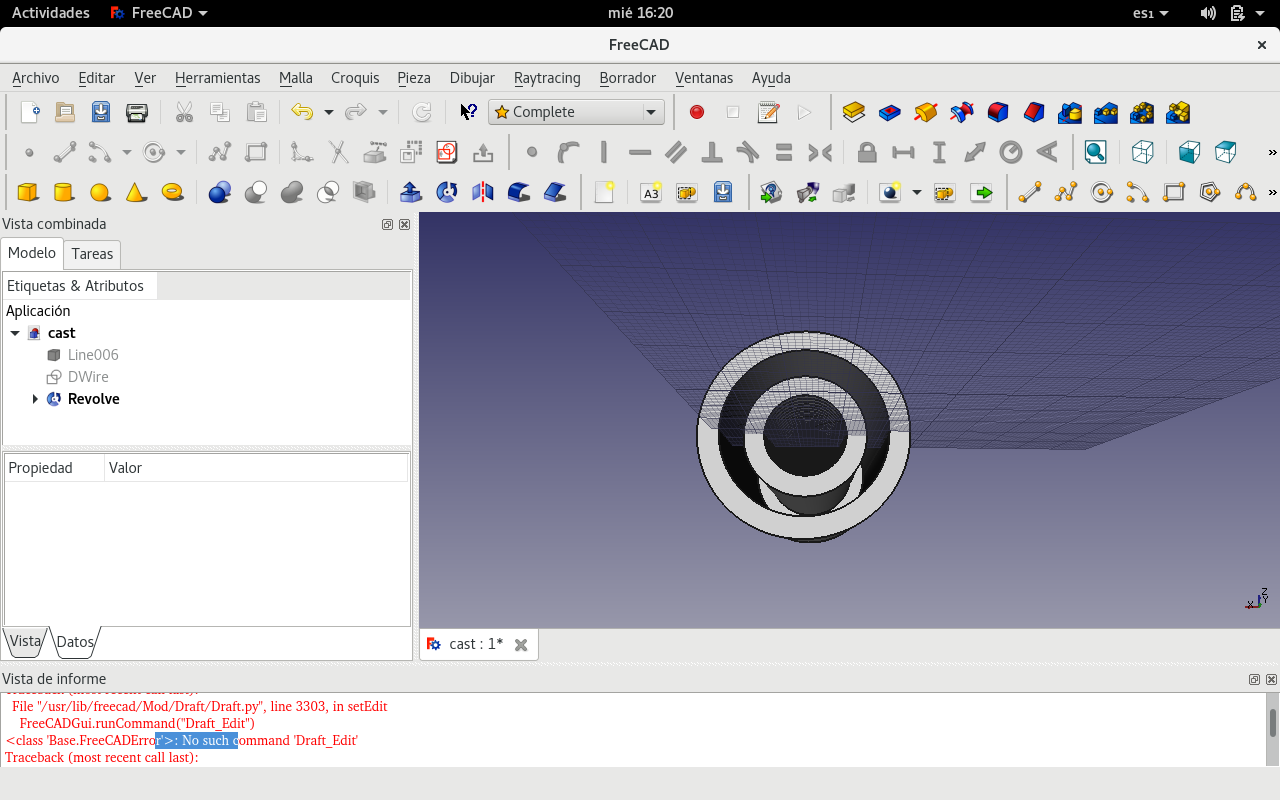Click the report view vertical scrollbar
The height and width of the screenshot is (800, 1280).
point(1272,723)
